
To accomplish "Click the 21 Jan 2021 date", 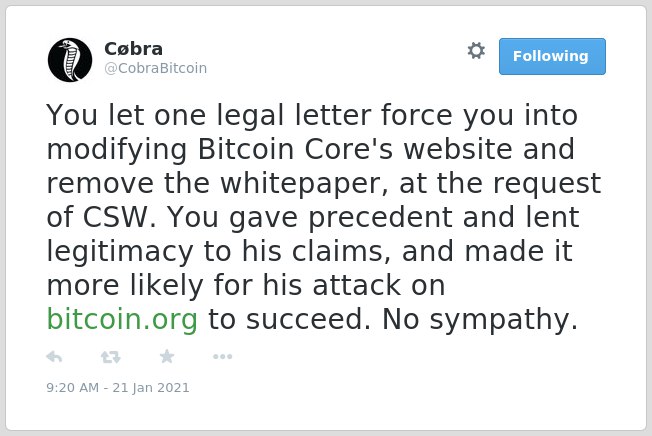I will pyautogui.click(x=151, y=387).
